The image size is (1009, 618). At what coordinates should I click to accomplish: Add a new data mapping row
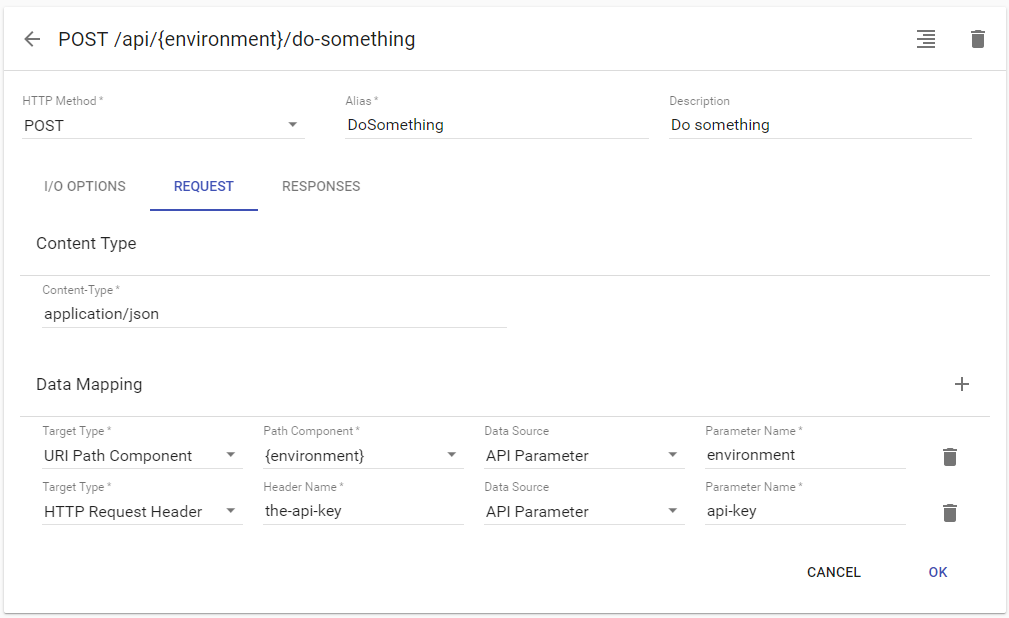[961, 384]
